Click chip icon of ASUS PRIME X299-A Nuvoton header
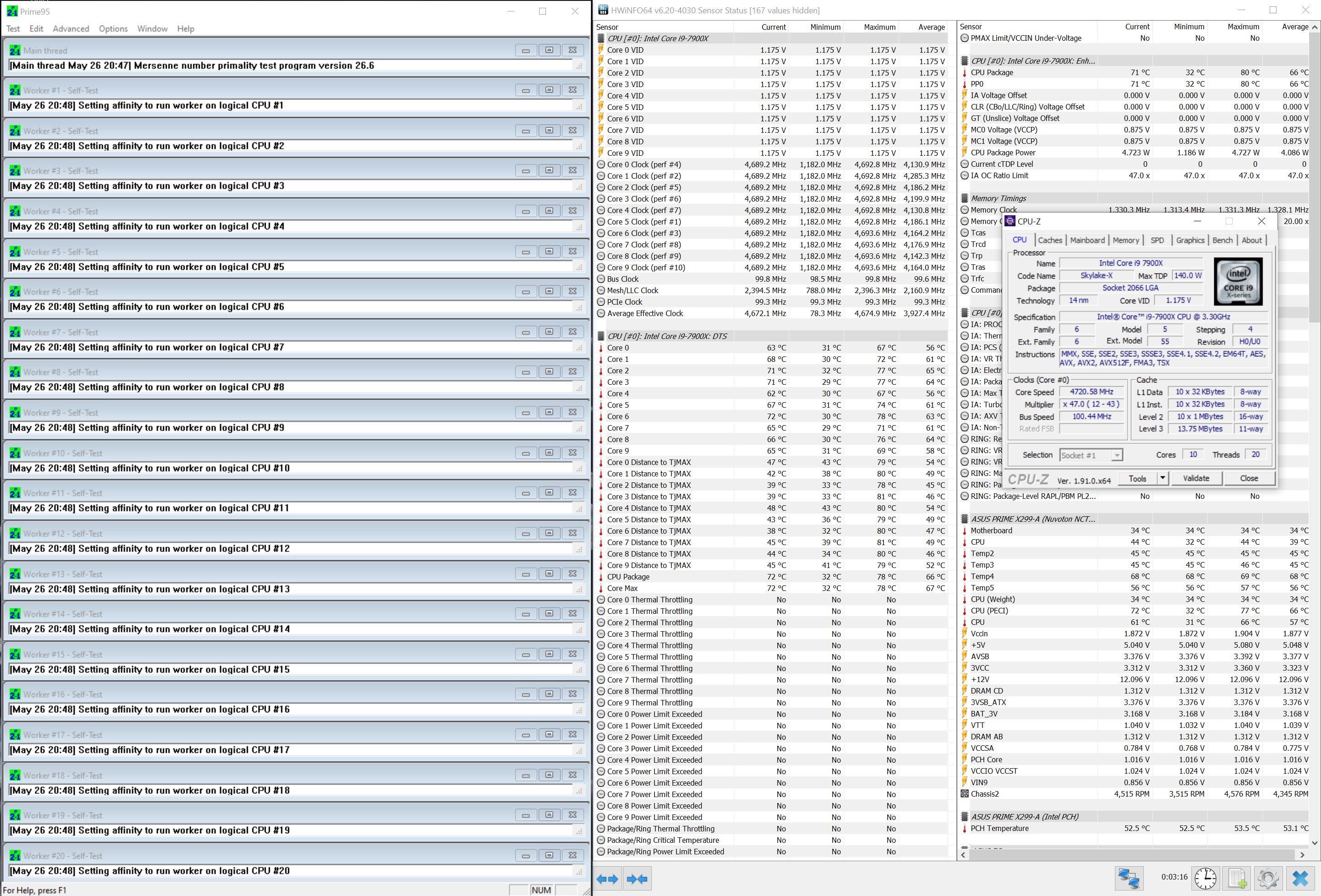 [965, 519]
